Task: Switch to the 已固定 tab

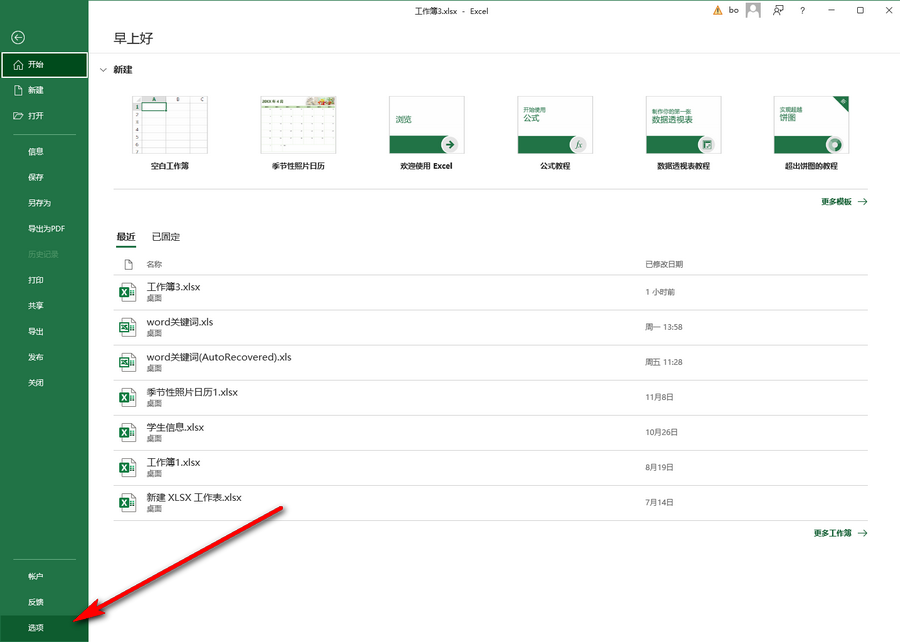Action: pos(166,236)
